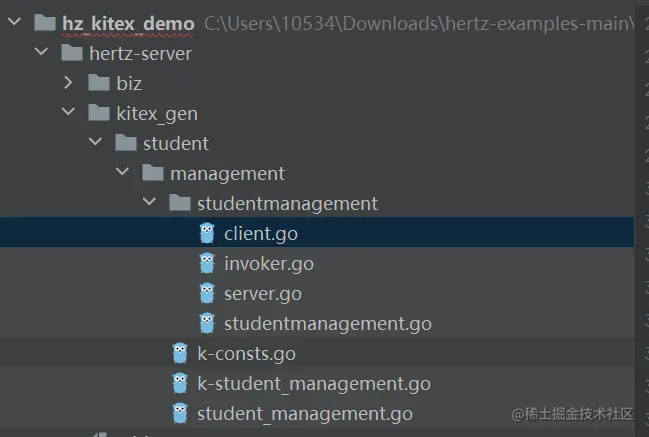
Task: Click the project path text C:\Users\10534\Downloads
Action: pos(321,24)
